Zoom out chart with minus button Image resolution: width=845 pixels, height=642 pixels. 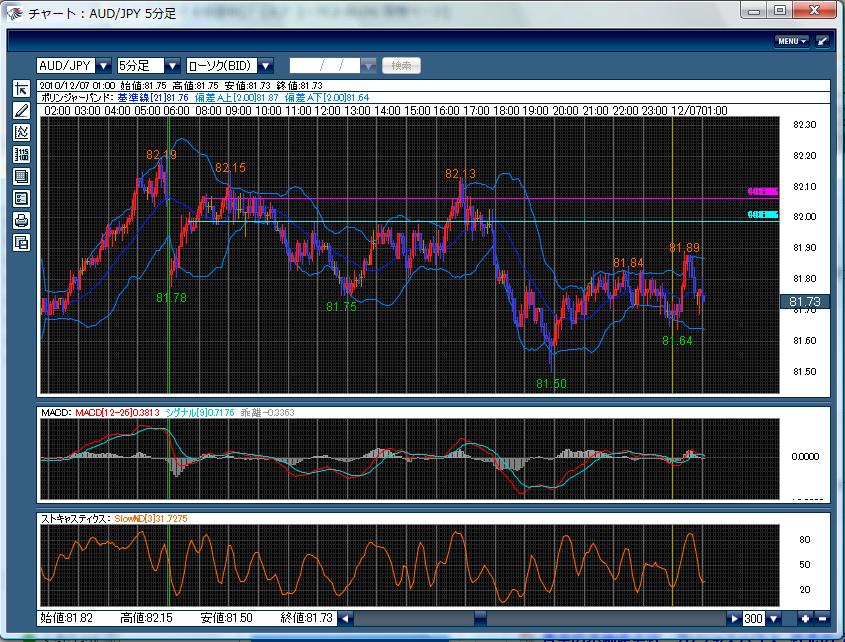click(822, 618)
